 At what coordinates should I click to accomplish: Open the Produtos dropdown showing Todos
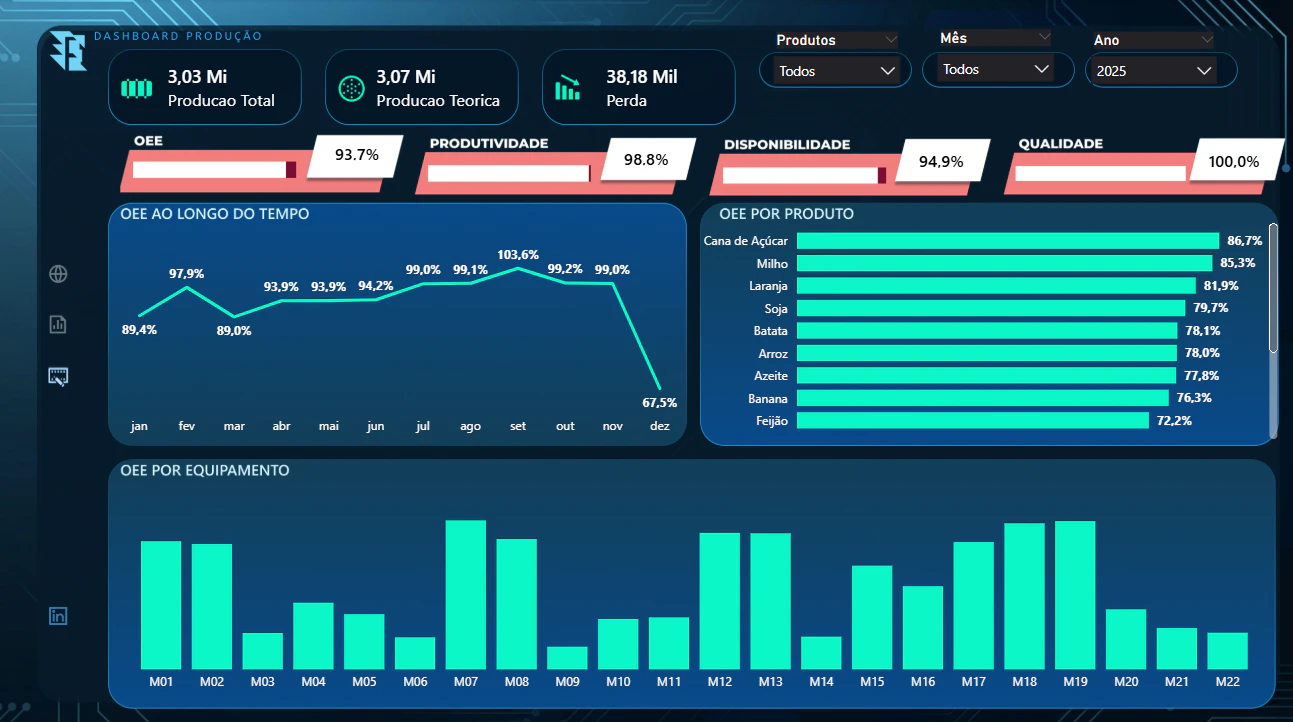pos(835,71)
